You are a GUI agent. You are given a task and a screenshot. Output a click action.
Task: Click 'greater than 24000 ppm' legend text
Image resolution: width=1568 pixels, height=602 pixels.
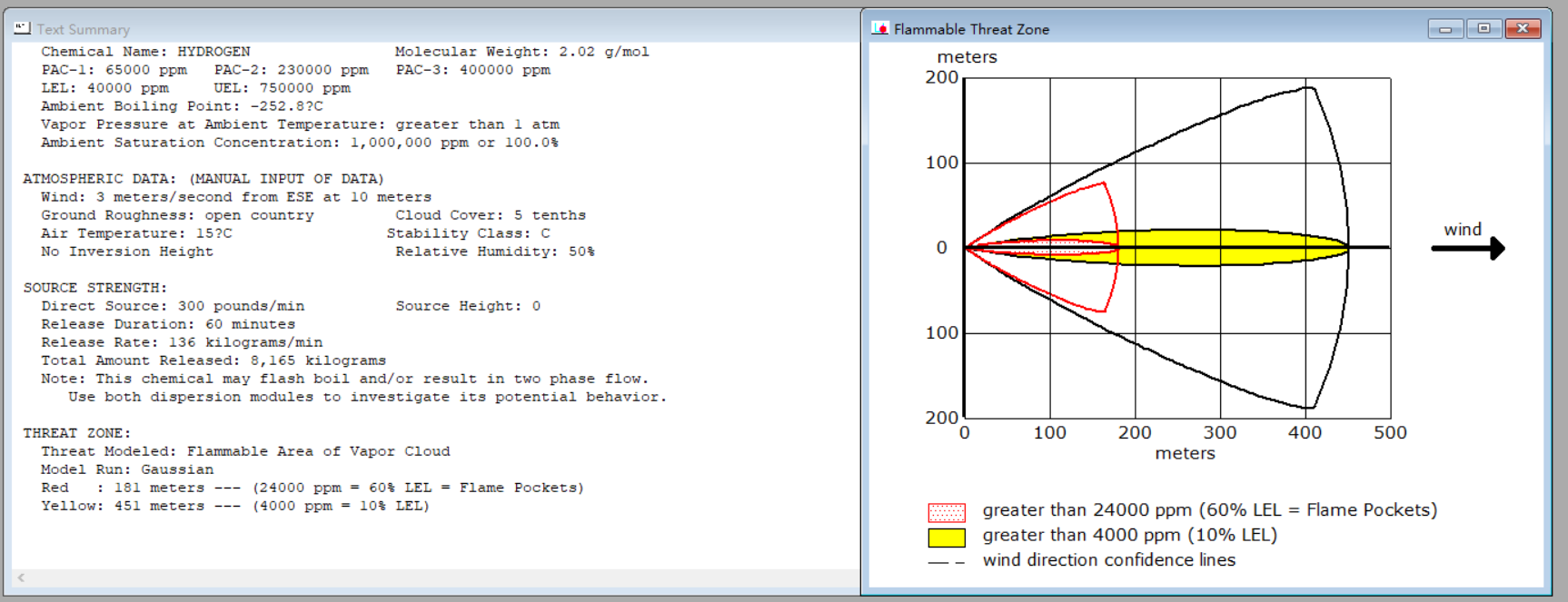click(x=1210, y=510)
